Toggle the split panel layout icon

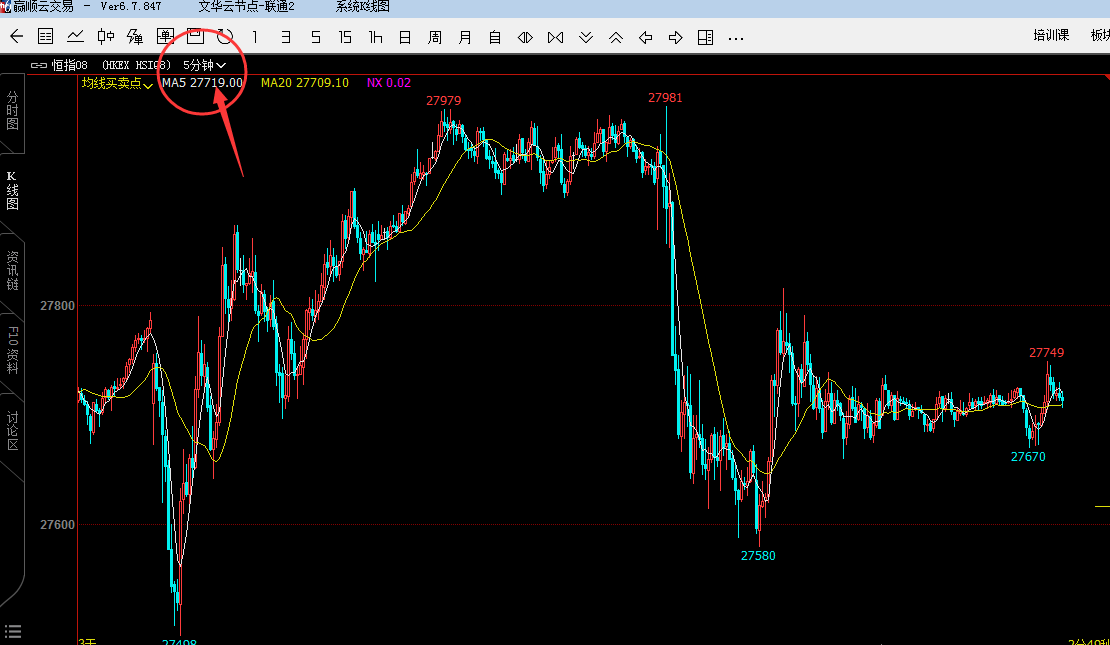click(x=705, y=37)
